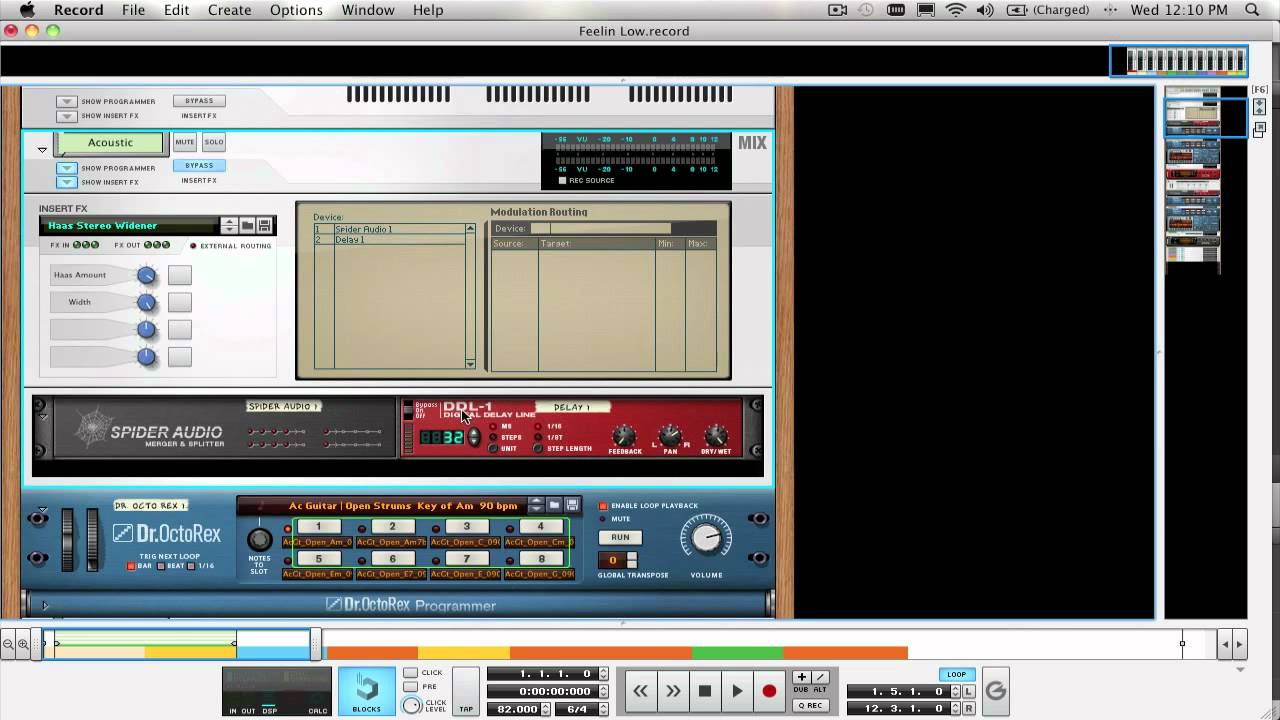Click the Width knob in Insert FX
This screenshot has width=1280, height=720.
[147, 302]
